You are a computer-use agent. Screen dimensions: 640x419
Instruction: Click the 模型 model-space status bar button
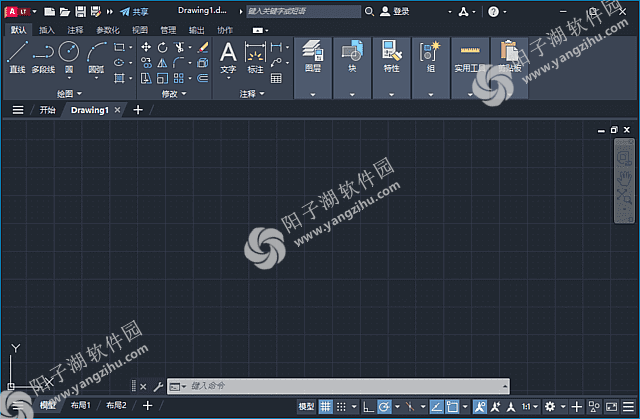point(306,406)
